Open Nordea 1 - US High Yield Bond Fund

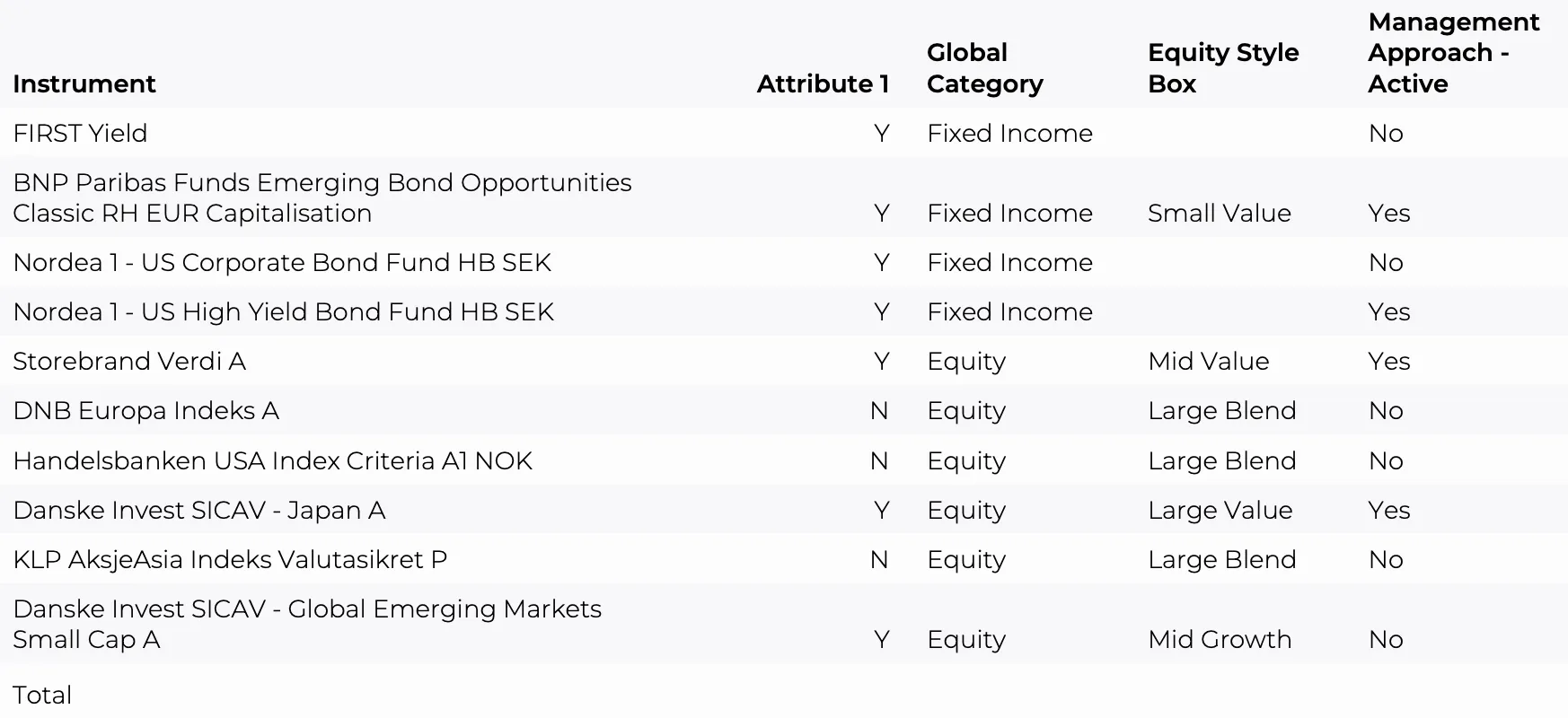pos(283,311)
